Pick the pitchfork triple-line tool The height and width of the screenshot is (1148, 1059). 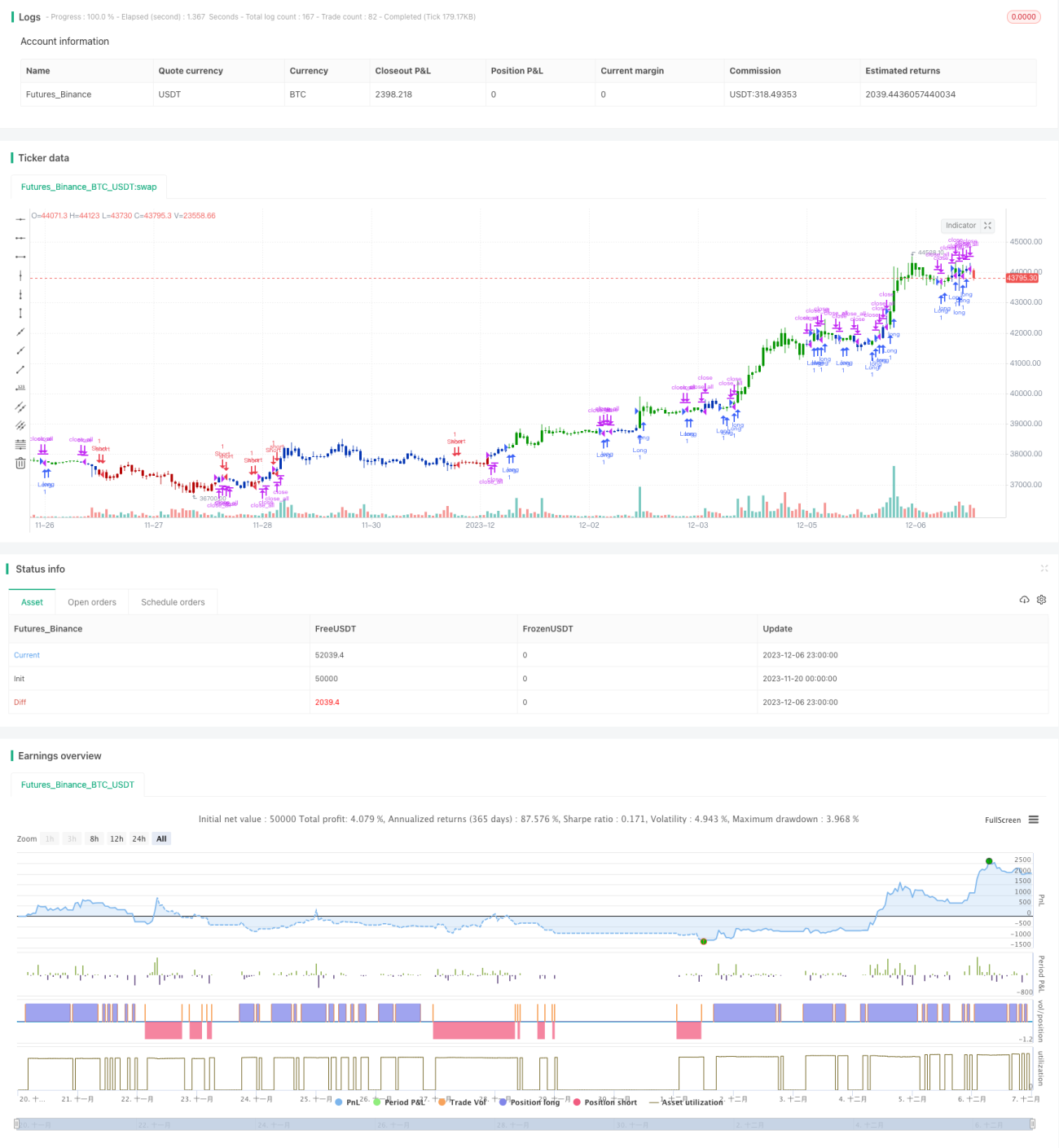tap(20, 425)
